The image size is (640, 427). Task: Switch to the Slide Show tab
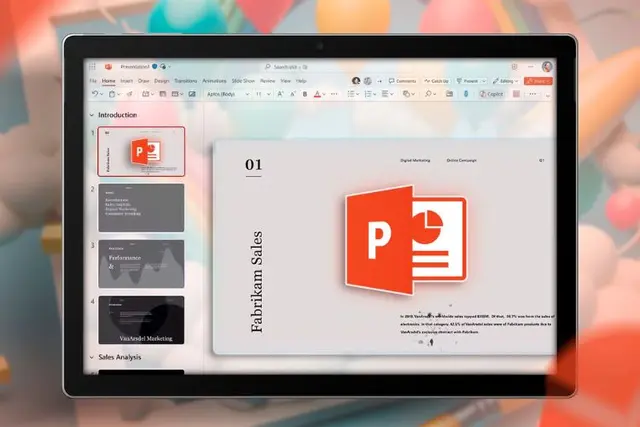243,81
